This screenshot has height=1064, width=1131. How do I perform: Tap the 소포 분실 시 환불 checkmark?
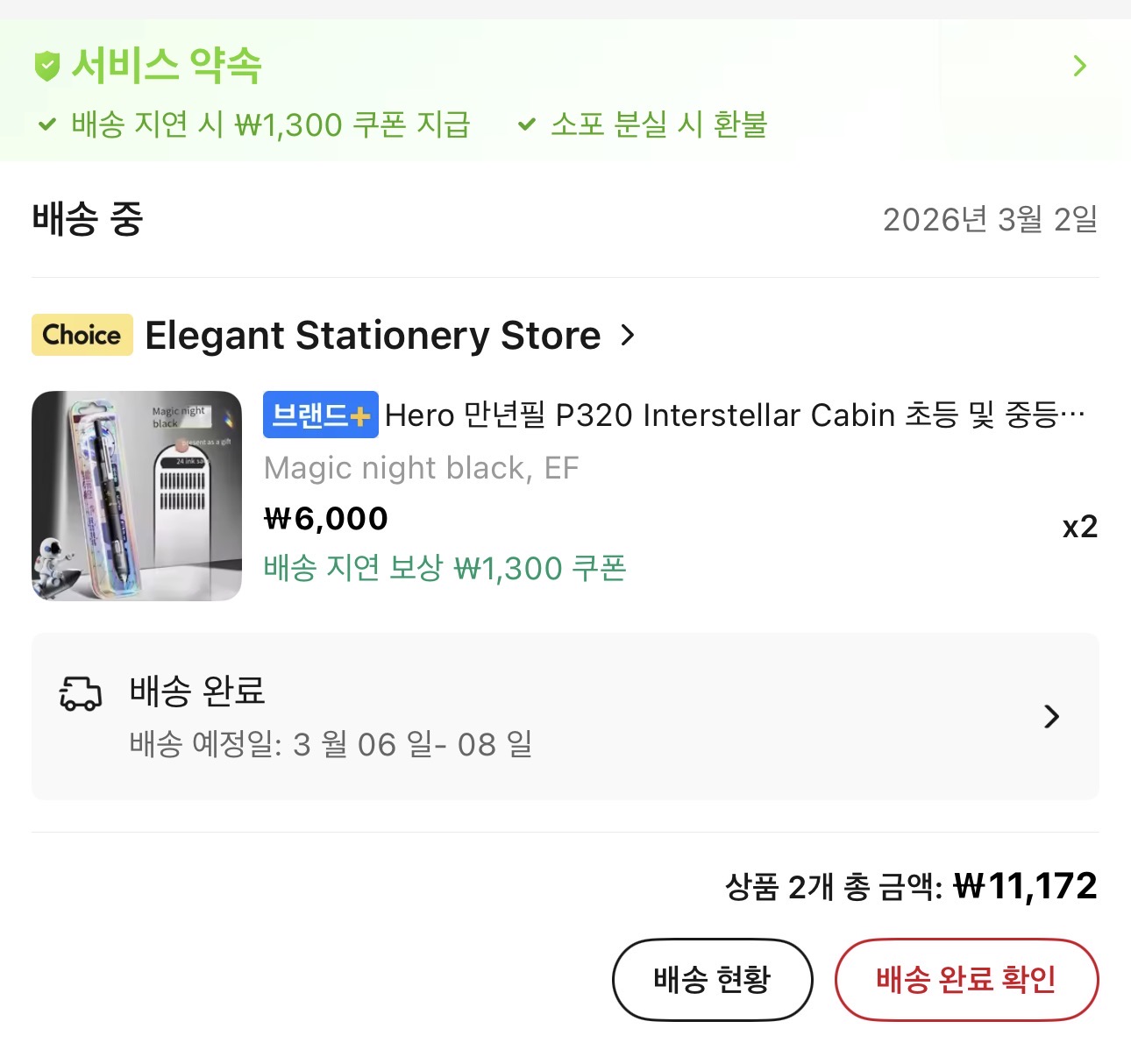point(526,124)
